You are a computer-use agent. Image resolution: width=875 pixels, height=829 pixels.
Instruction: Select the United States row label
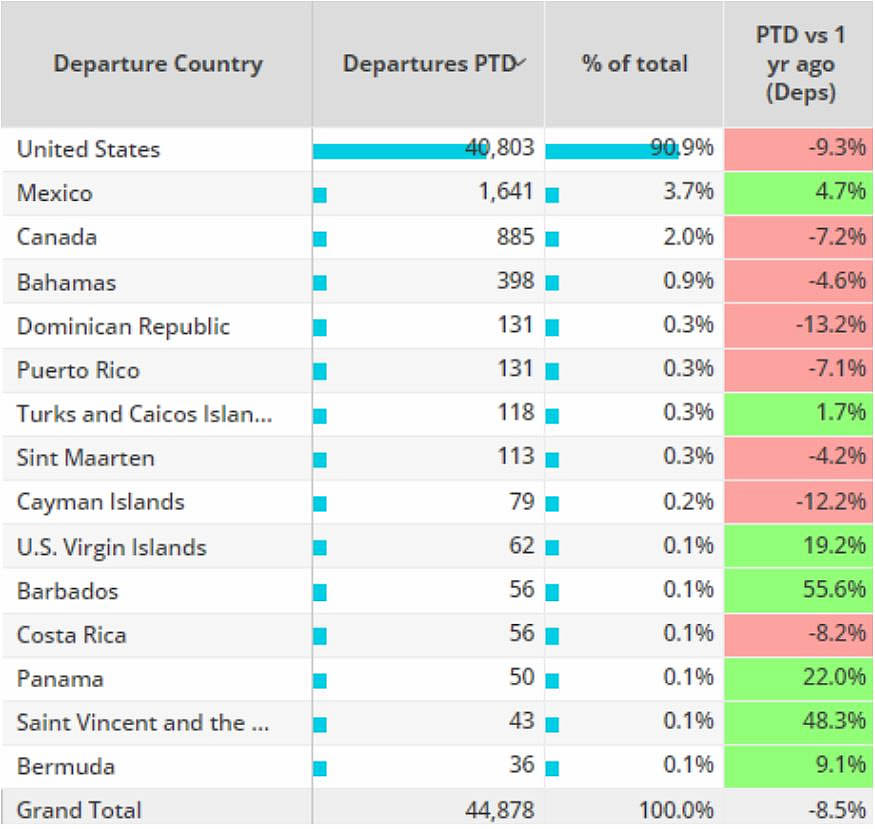(88, 150)
